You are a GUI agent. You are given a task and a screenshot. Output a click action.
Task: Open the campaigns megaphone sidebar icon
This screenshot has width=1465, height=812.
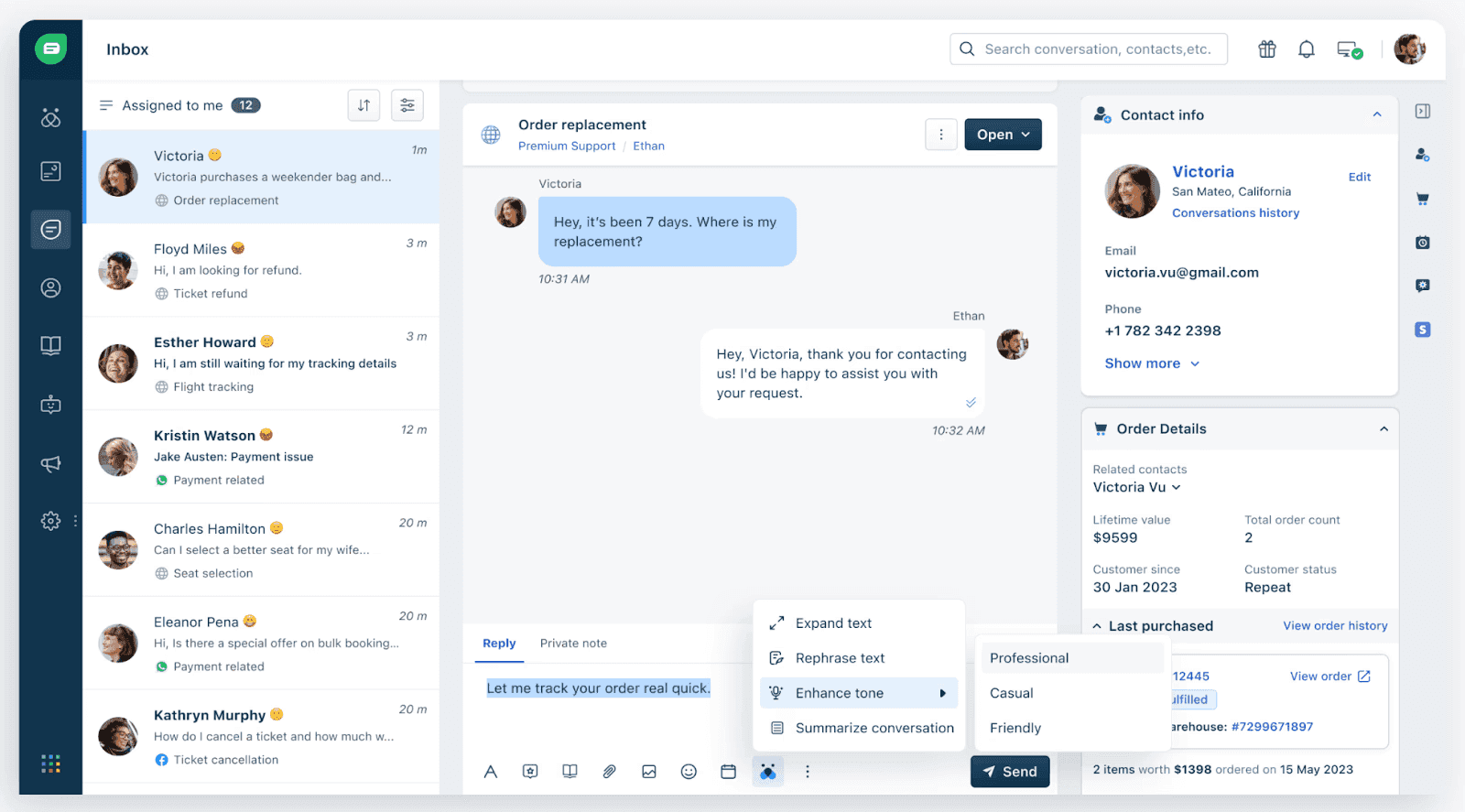pos(51,463)
